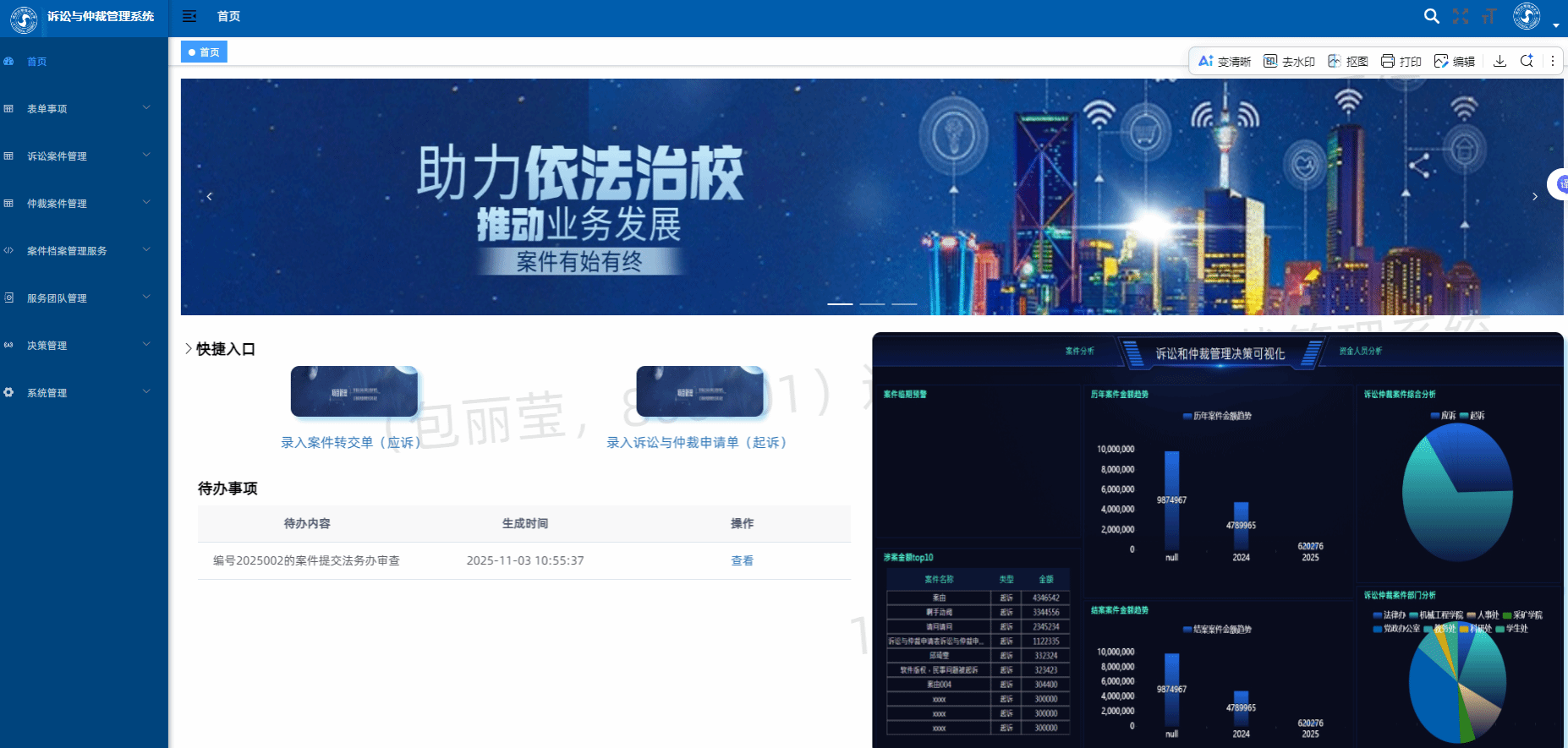Open 录入案件转交单（应诉） quick entry link

tap(351, 442)
